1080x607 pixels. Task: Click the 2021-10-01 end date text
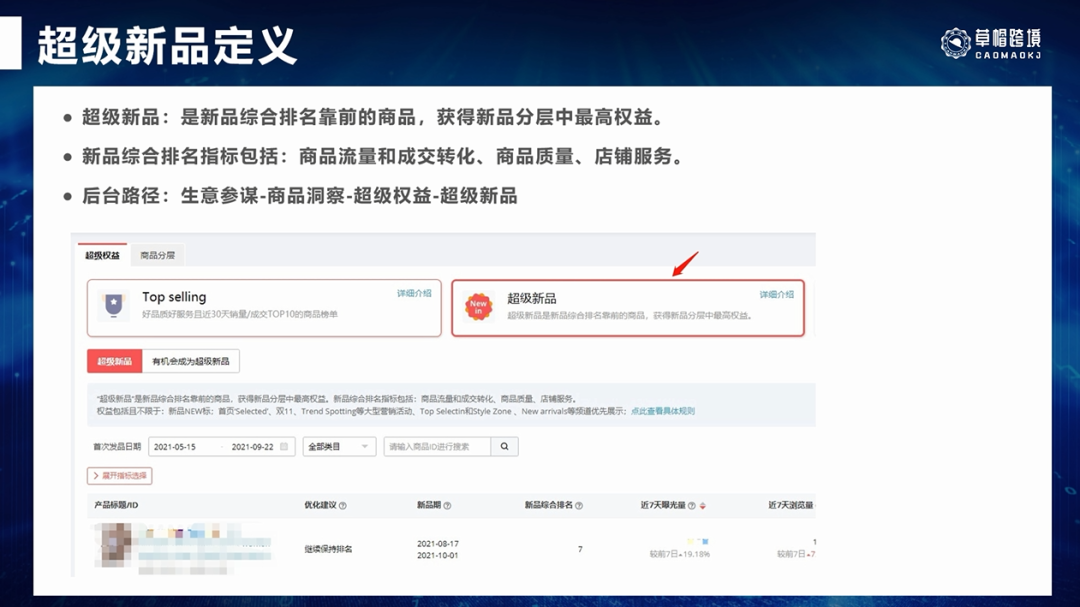pos(437,555)
